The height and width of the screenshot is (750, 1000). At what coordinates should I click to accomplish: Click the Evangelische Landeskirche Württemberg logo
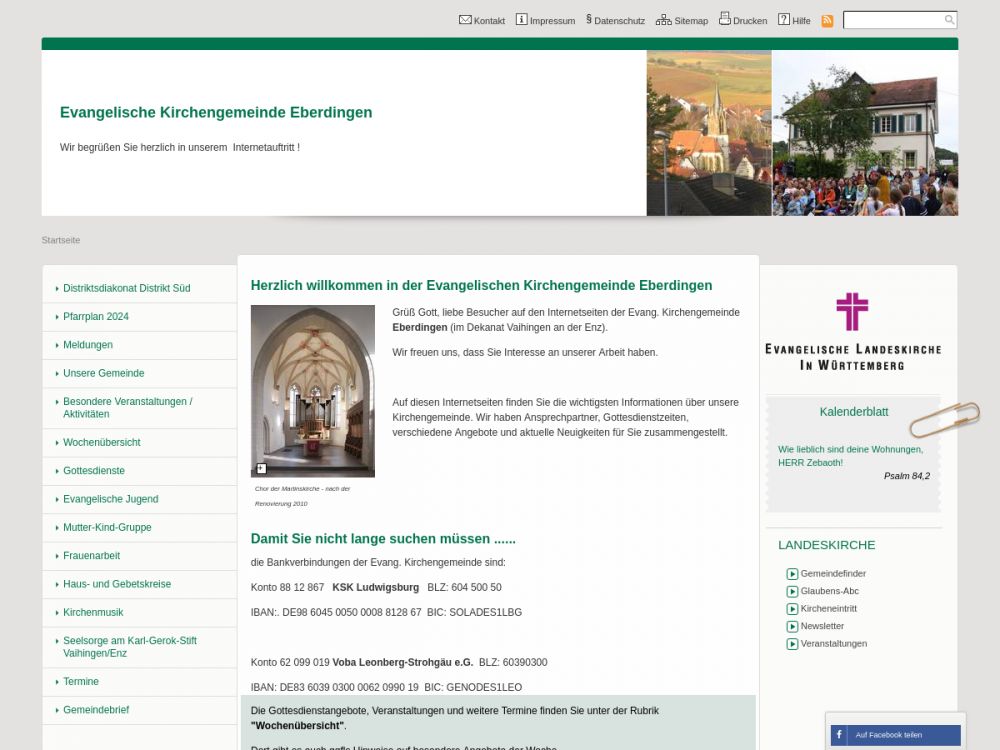pyautogui.click(x=852, y=332)
